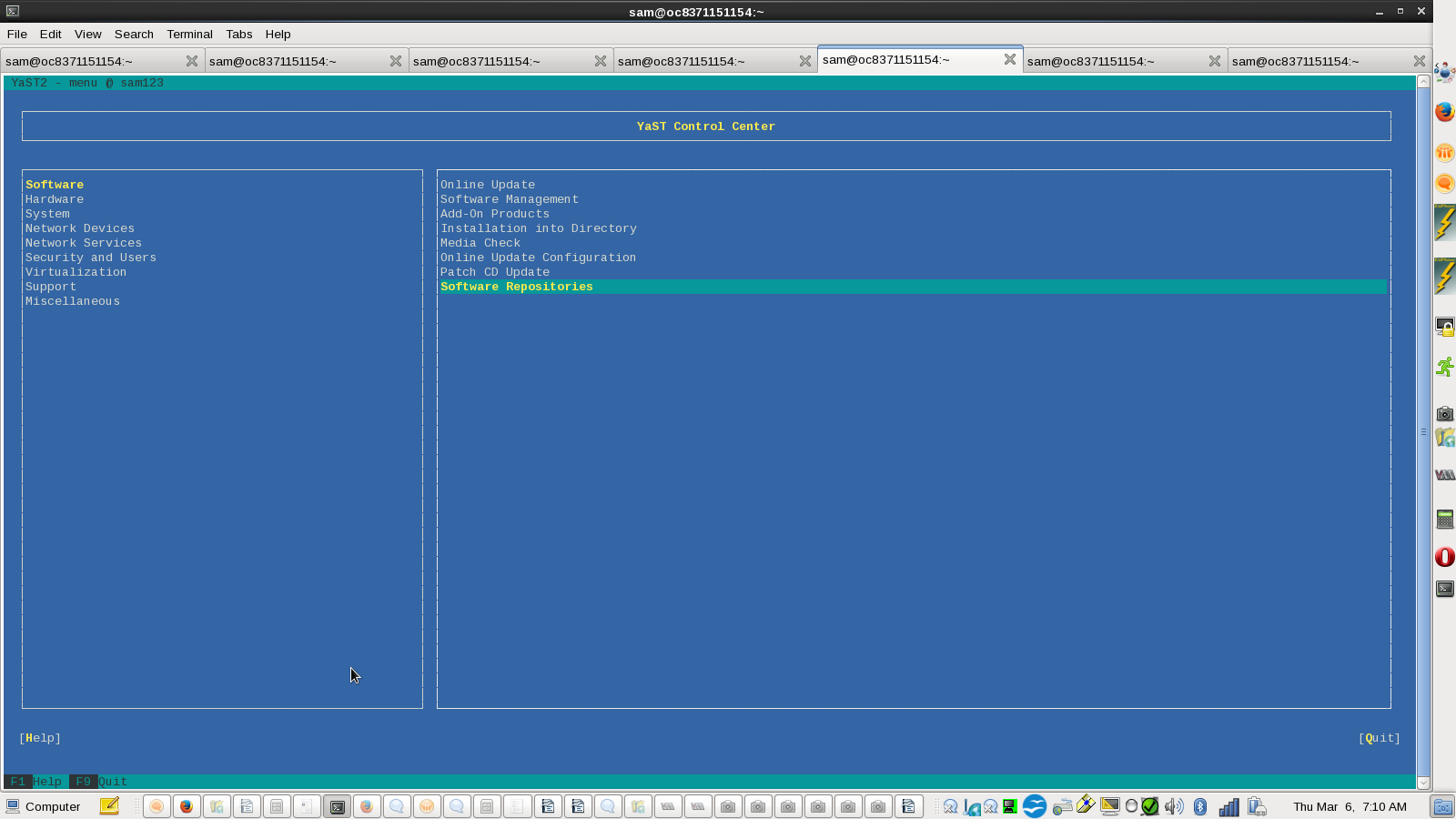Open the highlighted Software Repositories module
1456x819 pixels.
(914, 287)
